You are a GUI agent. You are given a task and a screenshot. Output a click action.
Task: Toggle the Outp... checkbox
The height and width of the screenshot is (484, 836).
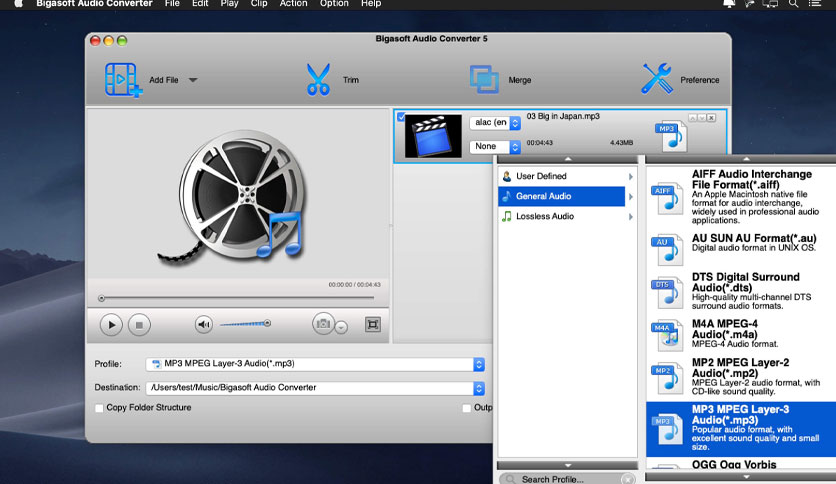point(467,408)
